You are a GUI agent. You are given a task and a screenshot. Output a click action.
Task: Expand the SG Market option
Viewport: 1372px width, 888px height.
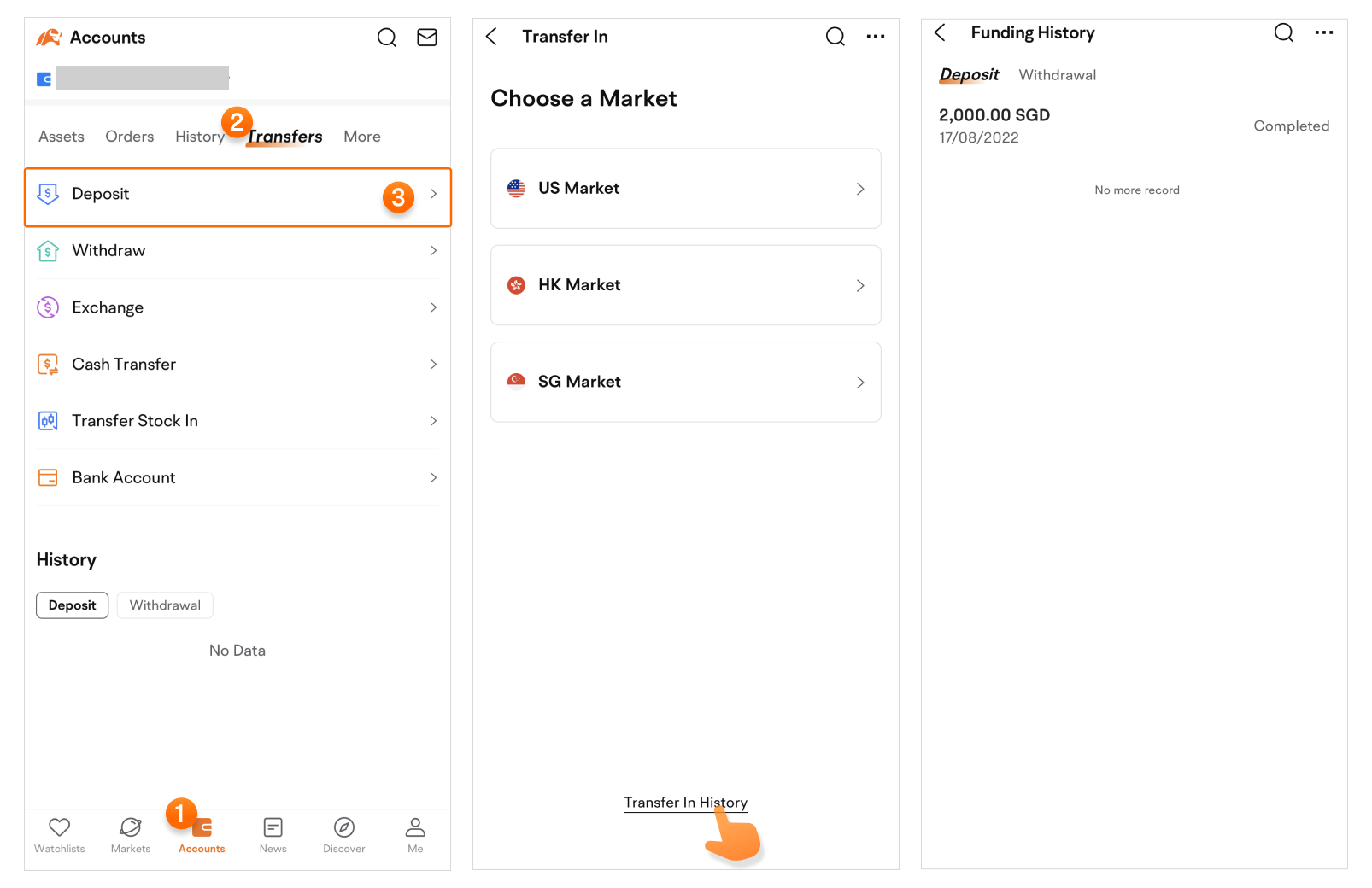[685, 382]
